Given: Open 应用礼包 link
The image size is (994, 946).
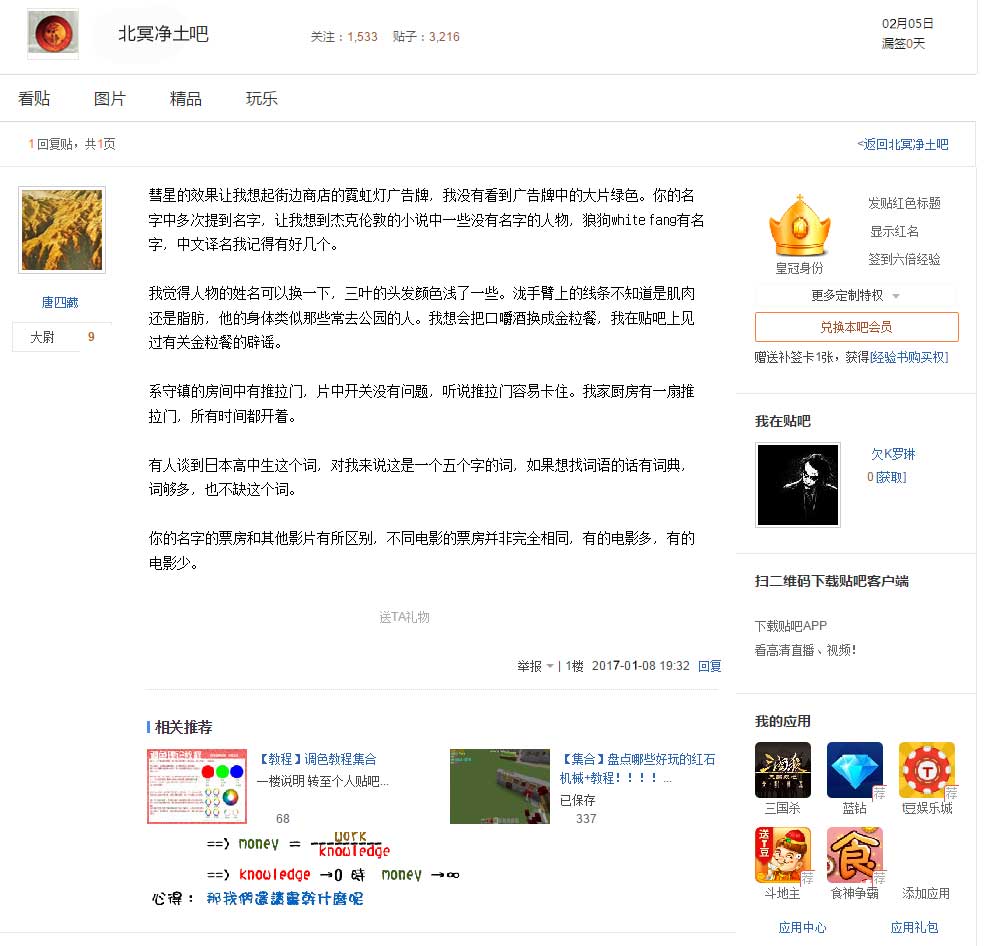Looking at the screenshot, I should 914,928.
